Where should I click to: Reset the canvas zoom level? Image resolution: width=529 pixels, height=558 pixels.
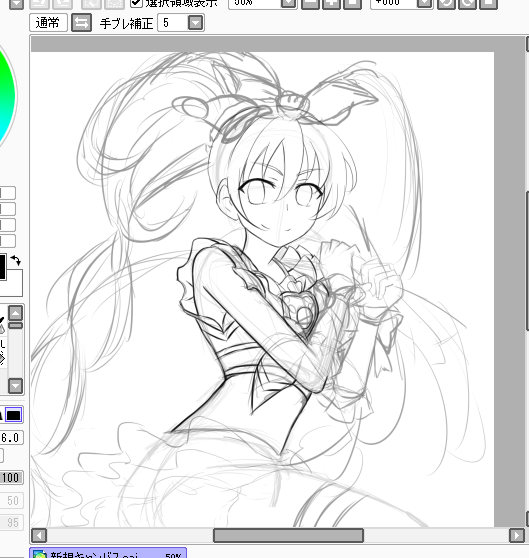pos(353,3)
